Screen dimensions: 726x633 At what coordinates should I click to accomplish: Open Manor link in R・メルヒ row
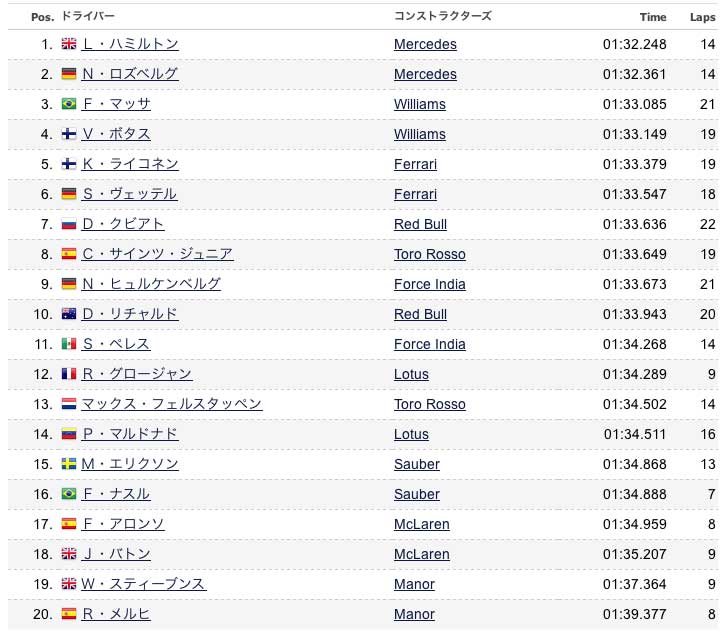pyautogui.click(x=414, y=614)
